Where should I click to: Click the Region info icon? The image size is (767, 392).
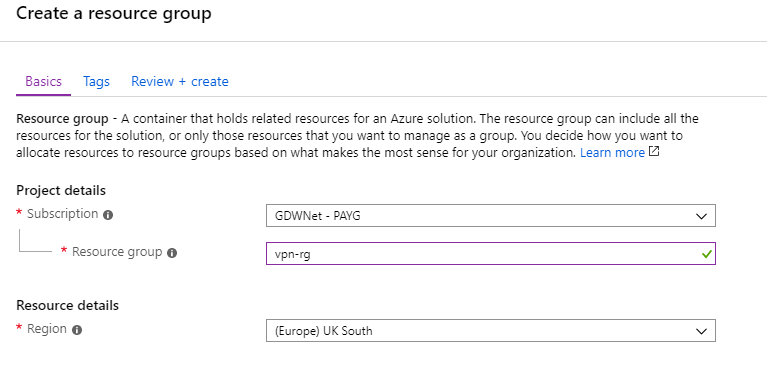pos(77,330)
